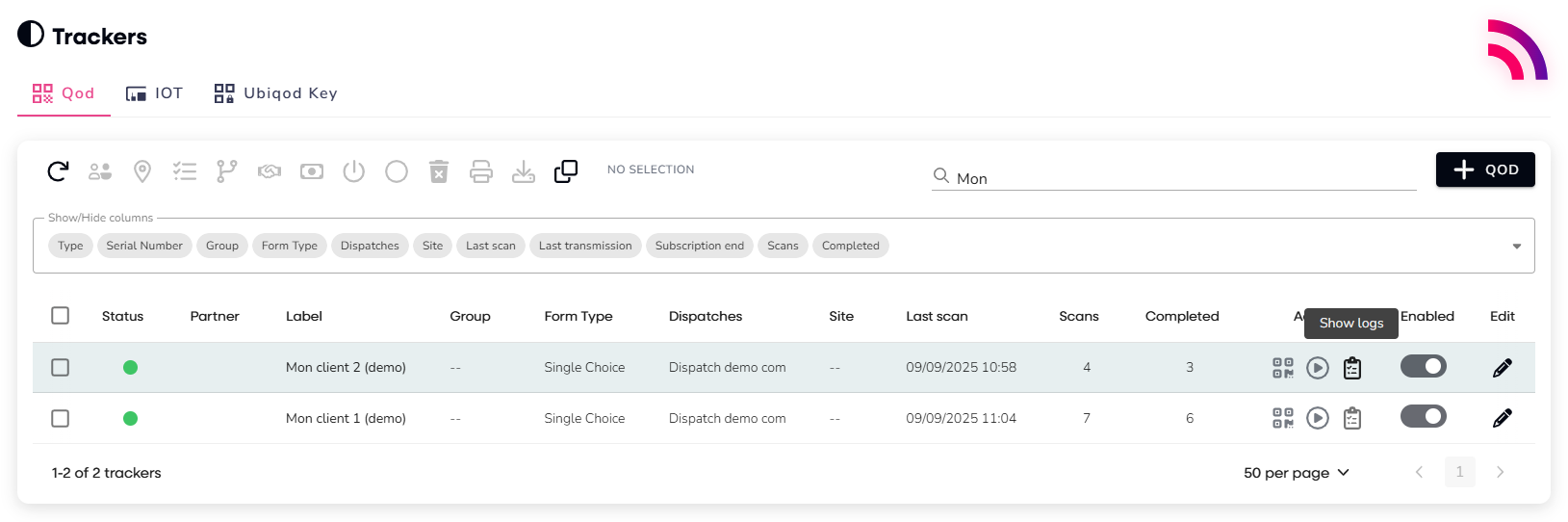
Task: Click play icon for Mon client 1
Action: click(1318, 418)
